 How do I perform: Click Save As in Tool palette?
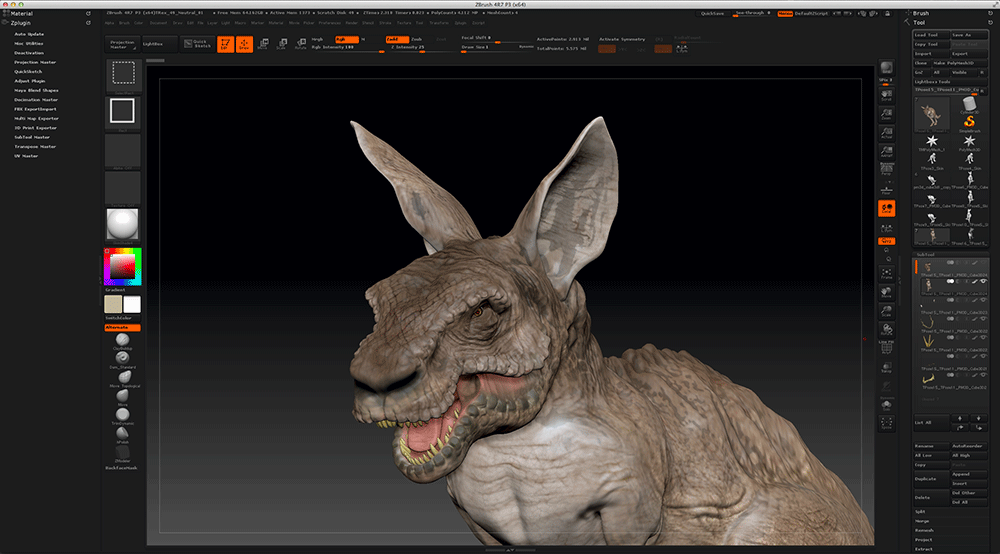[969, 35]
